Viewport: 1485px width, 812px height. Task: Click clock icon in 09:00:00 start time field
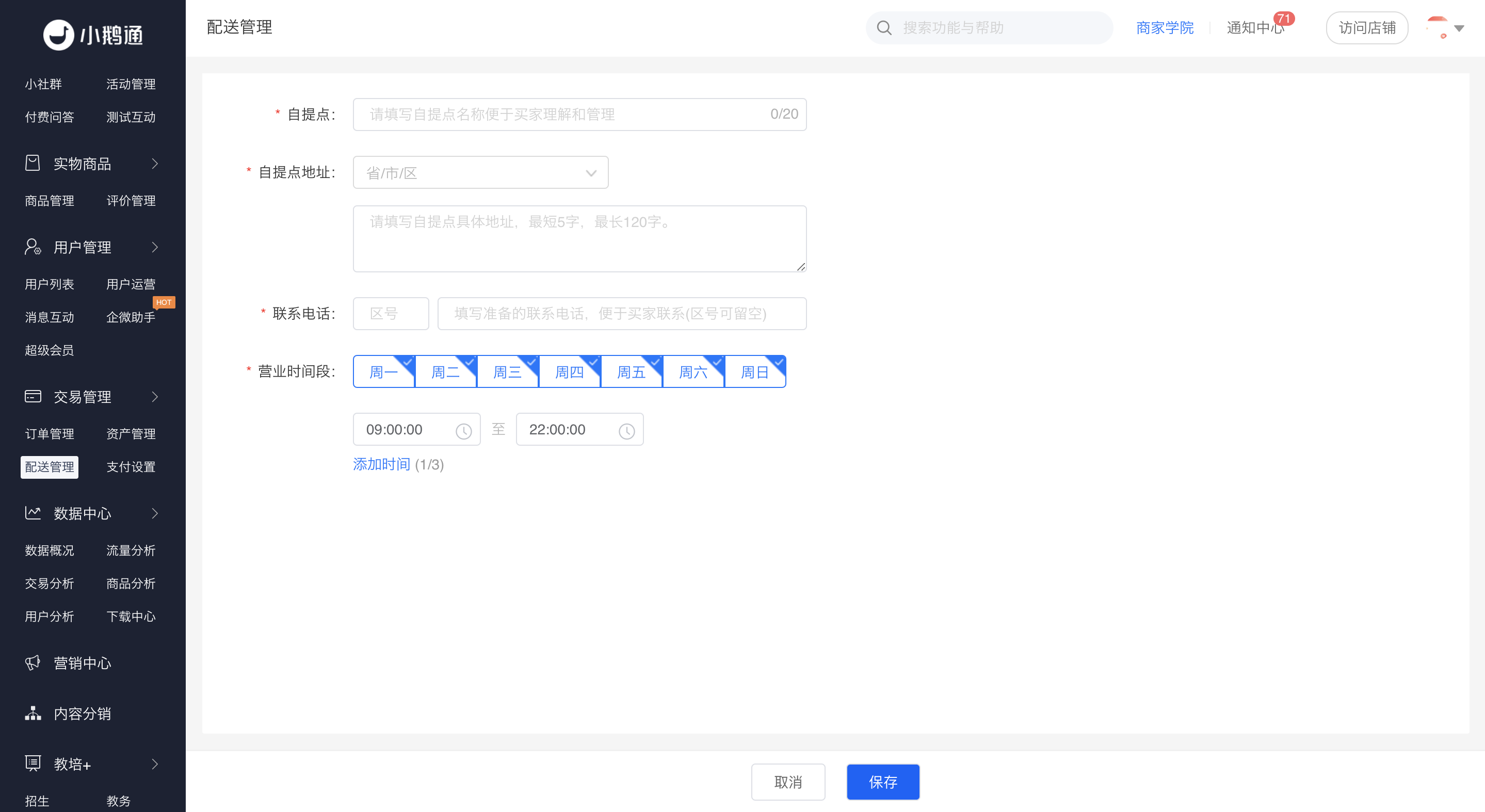click(x=463, y=430)
